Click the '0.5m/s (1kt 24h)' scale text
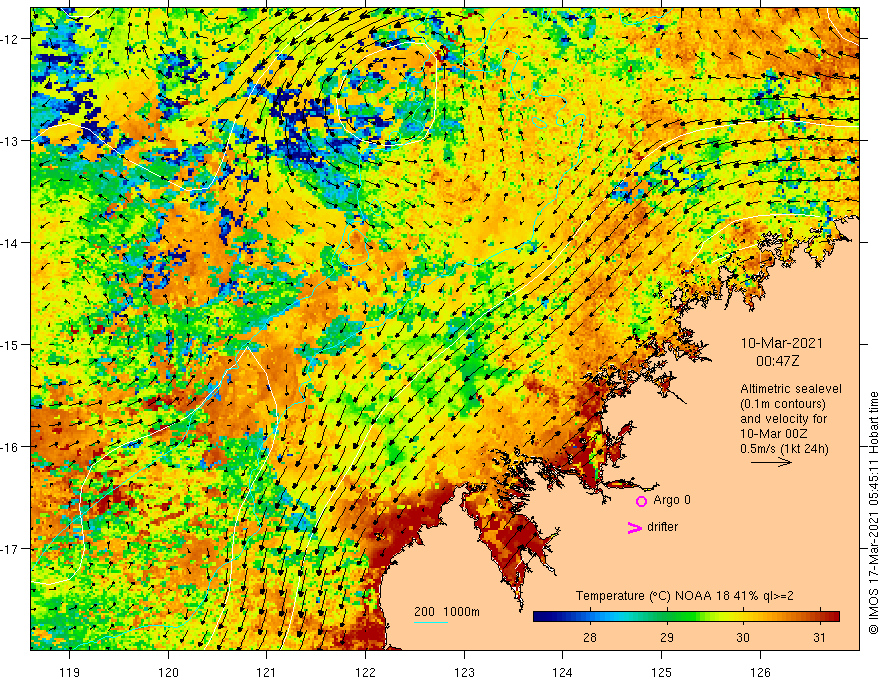 tap(784, 449)
